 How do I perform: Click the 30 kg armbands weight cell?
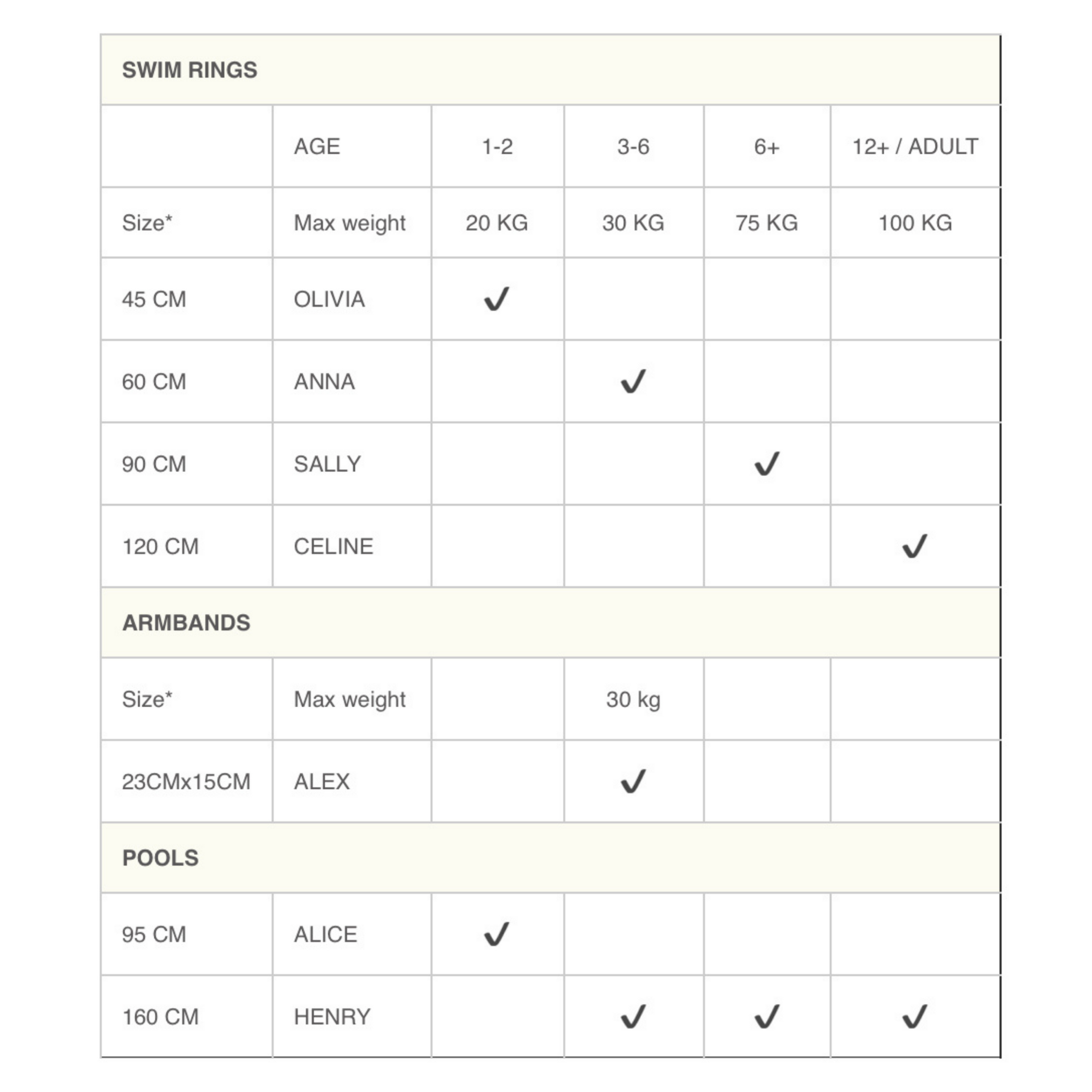coord(633,700)
